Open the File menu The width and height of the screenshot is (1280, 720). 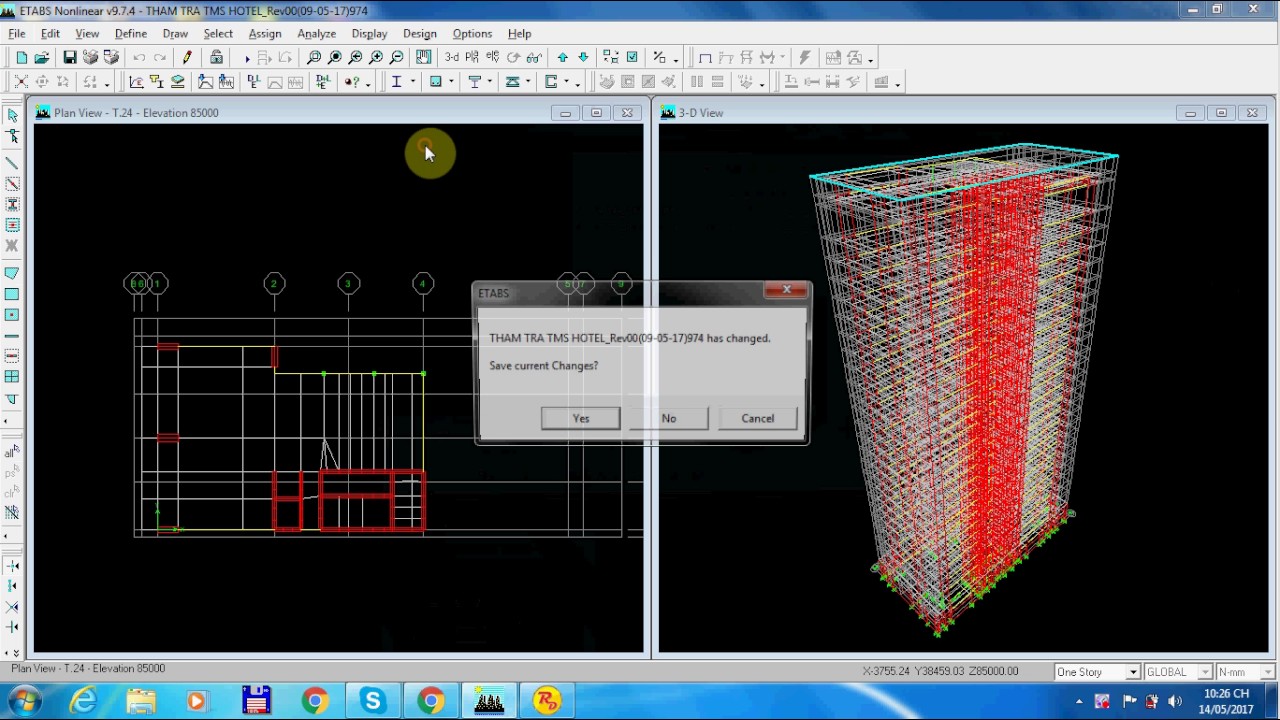17,33
